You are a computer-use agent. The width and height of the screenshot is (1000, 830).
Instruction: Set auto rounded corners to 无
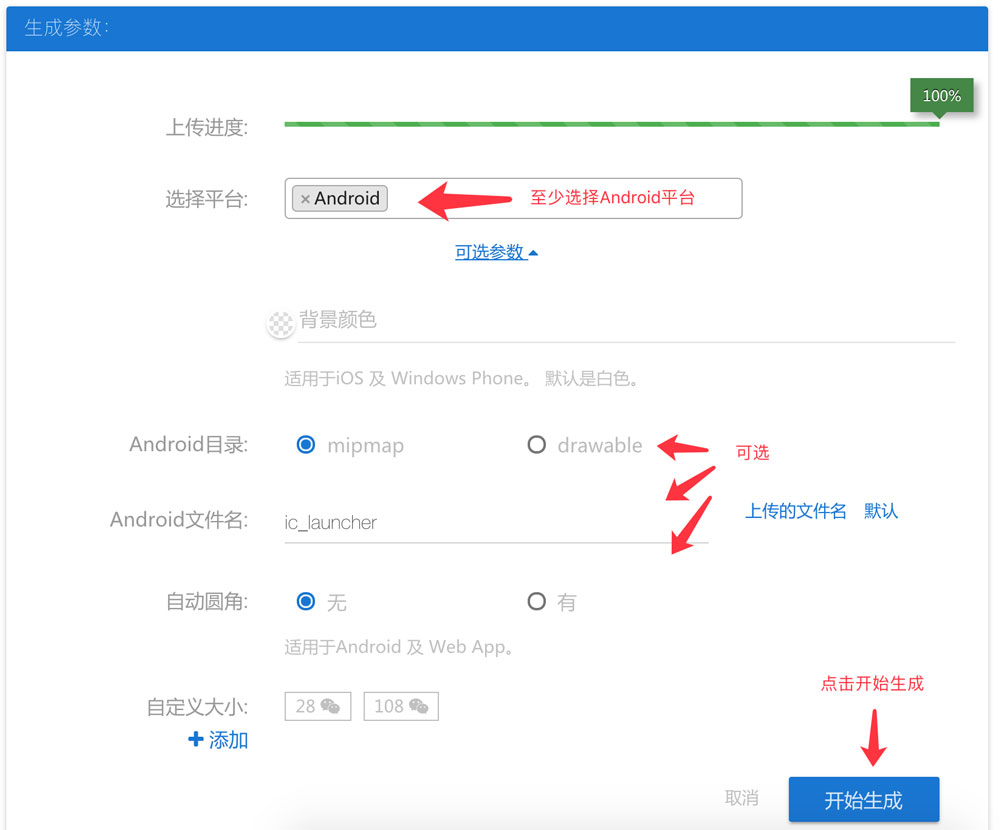click(306, 602)
